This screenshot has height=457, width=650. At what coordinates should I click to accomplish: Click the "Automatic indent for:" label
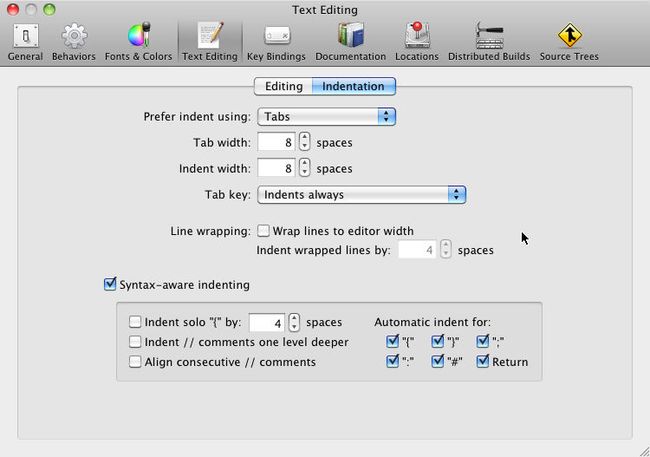pos(432,322)
